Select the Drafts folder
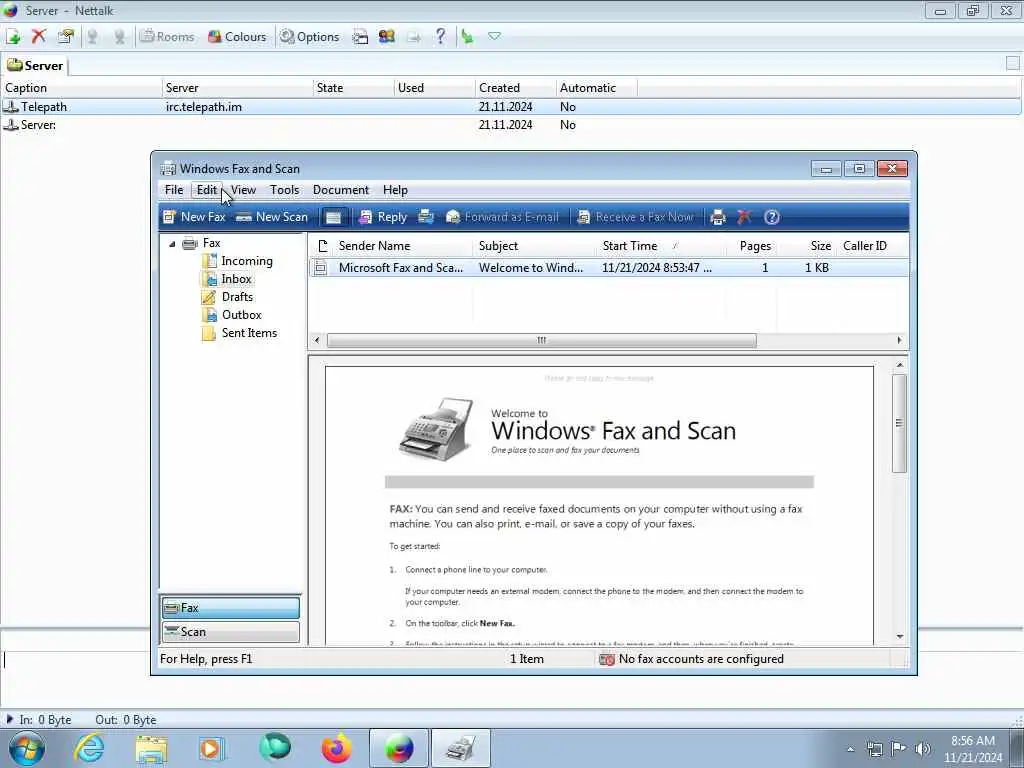Image resolution: width=1024 pixels, height=768 pixels. click(237, 296)
